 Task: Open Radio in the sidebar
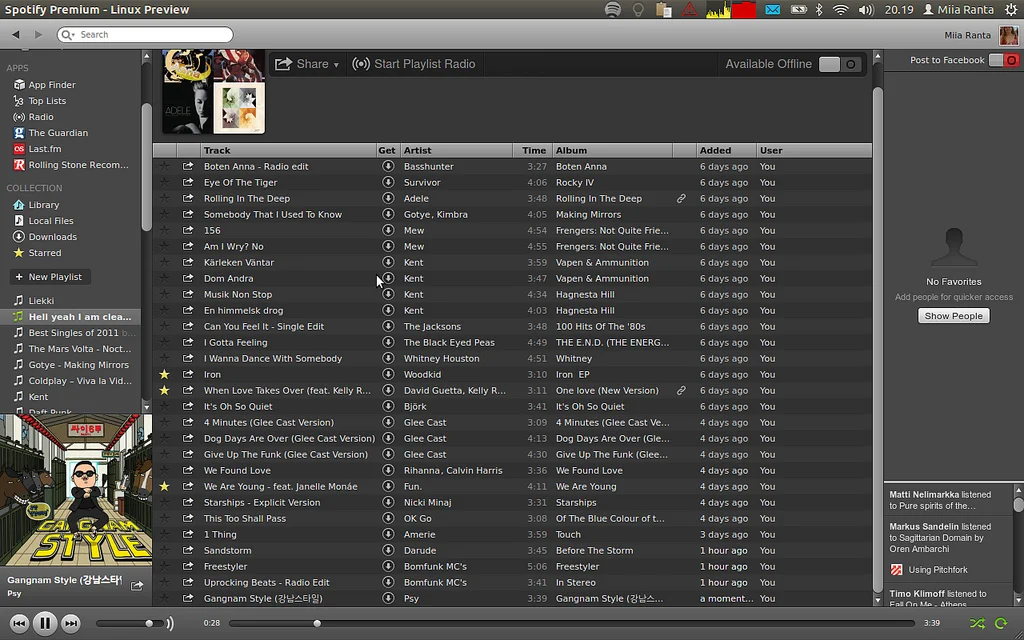33,117
